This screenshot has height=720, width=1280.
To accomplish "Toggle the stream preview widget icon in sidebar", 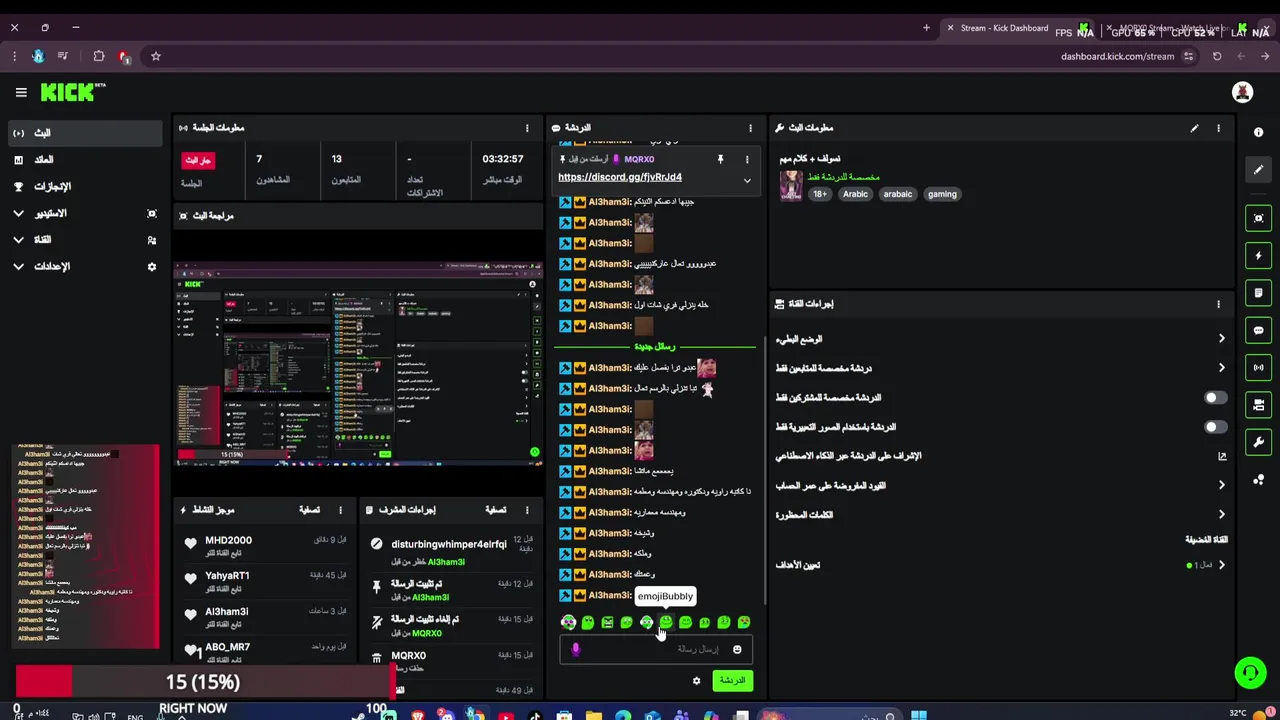I will click(1258, 218).
